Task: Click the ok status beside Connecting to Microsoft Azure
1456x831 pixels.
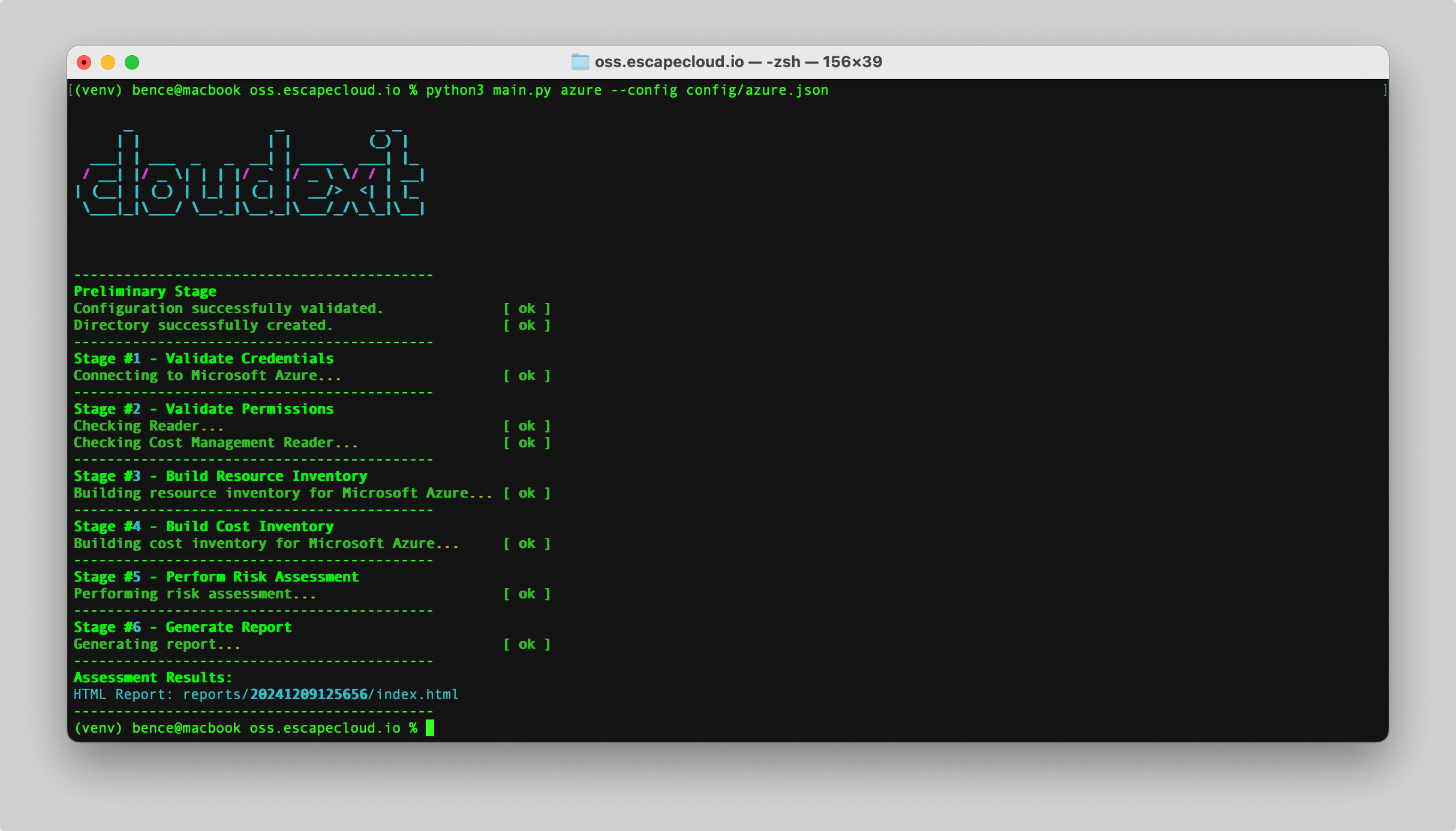Action: pos(527,375)
